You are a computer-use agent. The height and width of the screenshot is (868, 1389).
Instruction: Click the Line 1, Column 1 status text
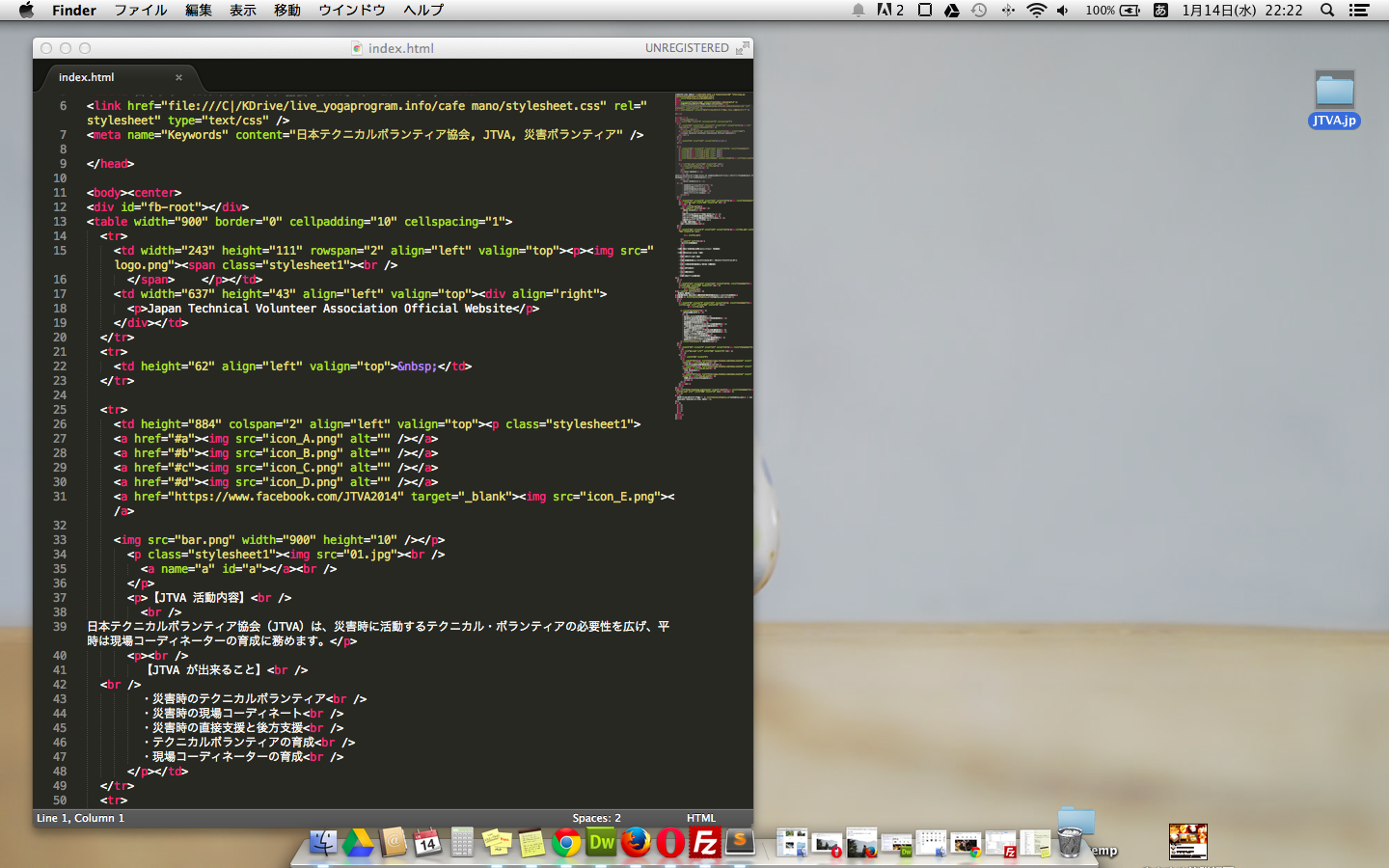coord(80,818)
